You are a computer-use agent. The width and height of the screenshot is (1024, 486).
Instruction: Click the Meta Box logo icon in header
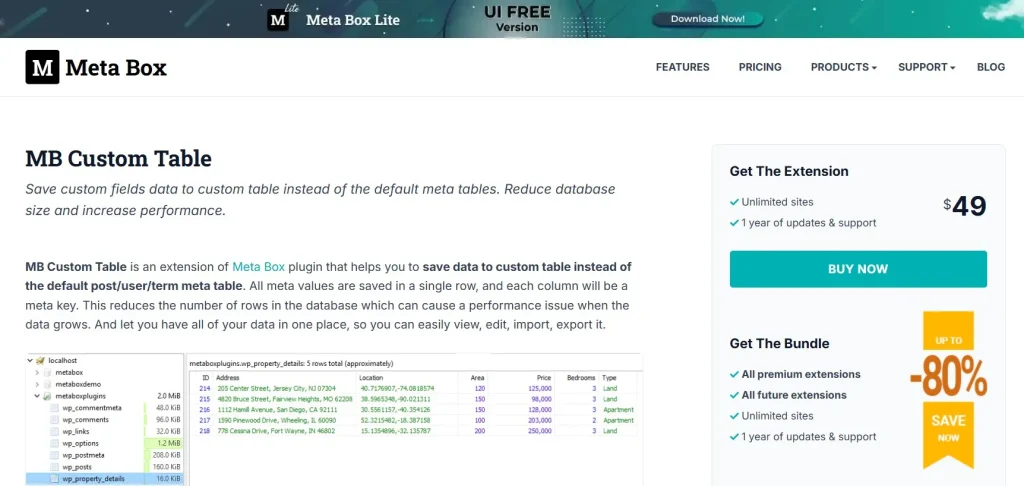tap(42, 67)
